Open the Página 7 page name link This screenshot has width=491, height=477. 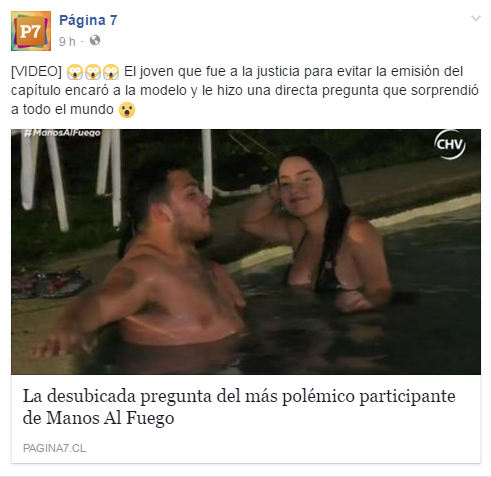click(88, 21)
